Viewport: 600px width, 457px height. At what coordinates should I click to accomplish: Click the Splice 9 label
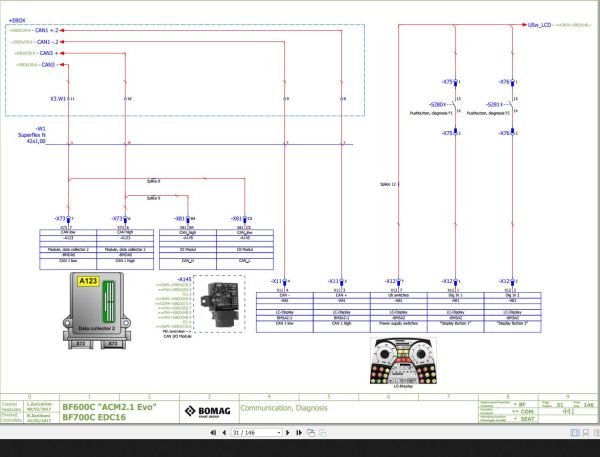[153, 198]
